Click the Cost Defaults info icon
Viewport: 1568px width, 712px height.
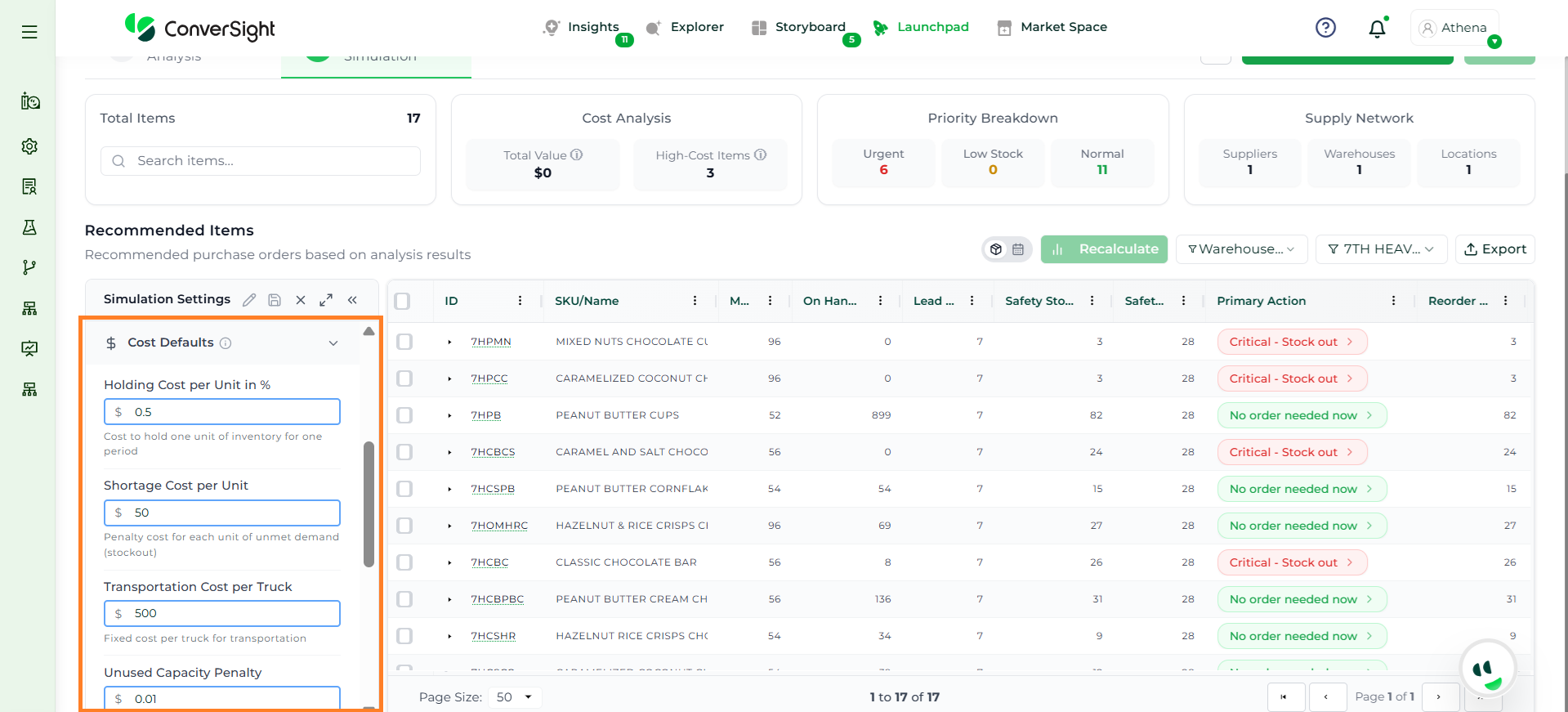[x=226, y=343]
